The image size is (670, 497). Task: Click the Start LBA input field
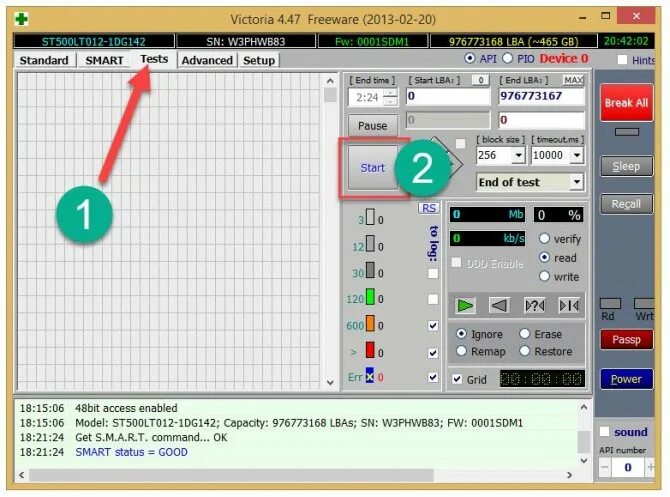pos(448,96)
